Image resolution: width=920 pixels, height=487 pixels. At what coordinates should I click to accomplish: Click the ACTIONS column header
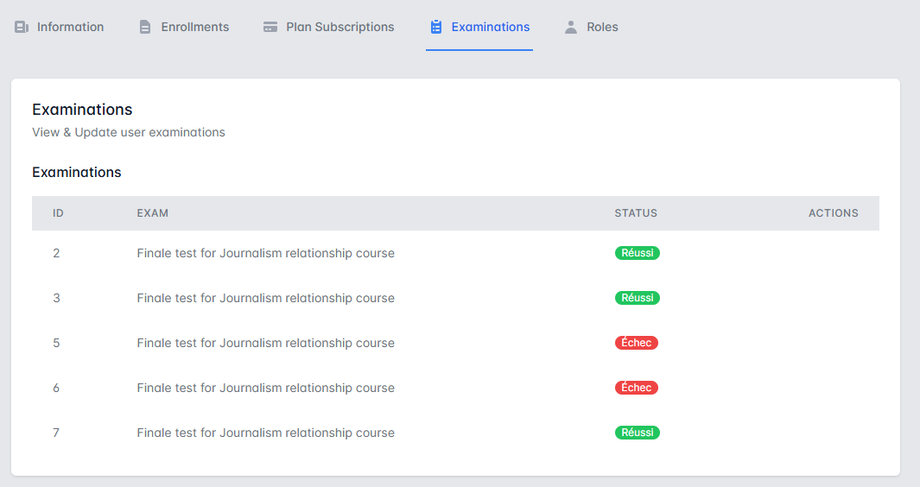pyautogui.click(x=833, y=213)
